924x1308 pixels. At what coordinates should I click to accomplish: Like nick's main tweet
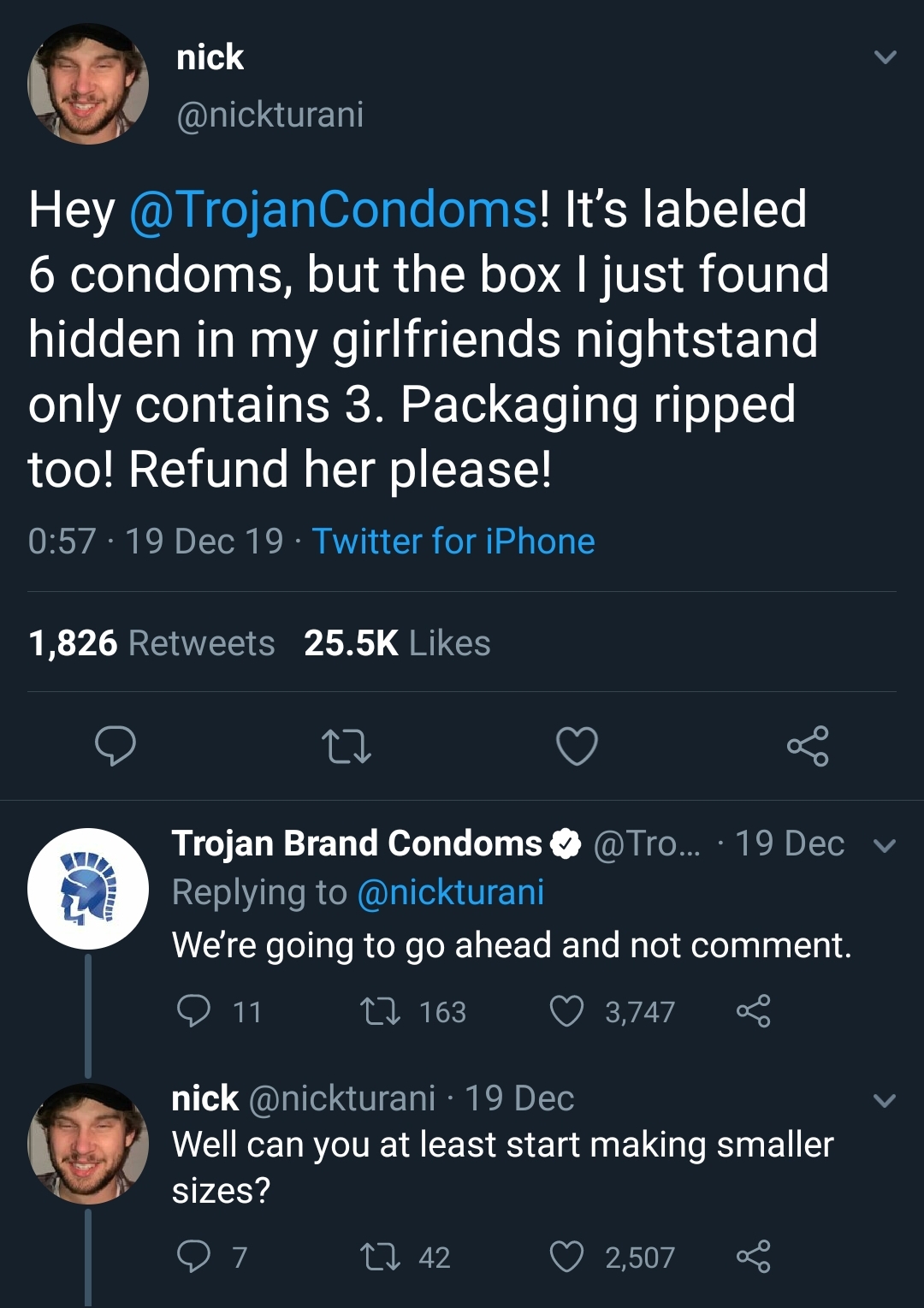(x=577, y=746)
